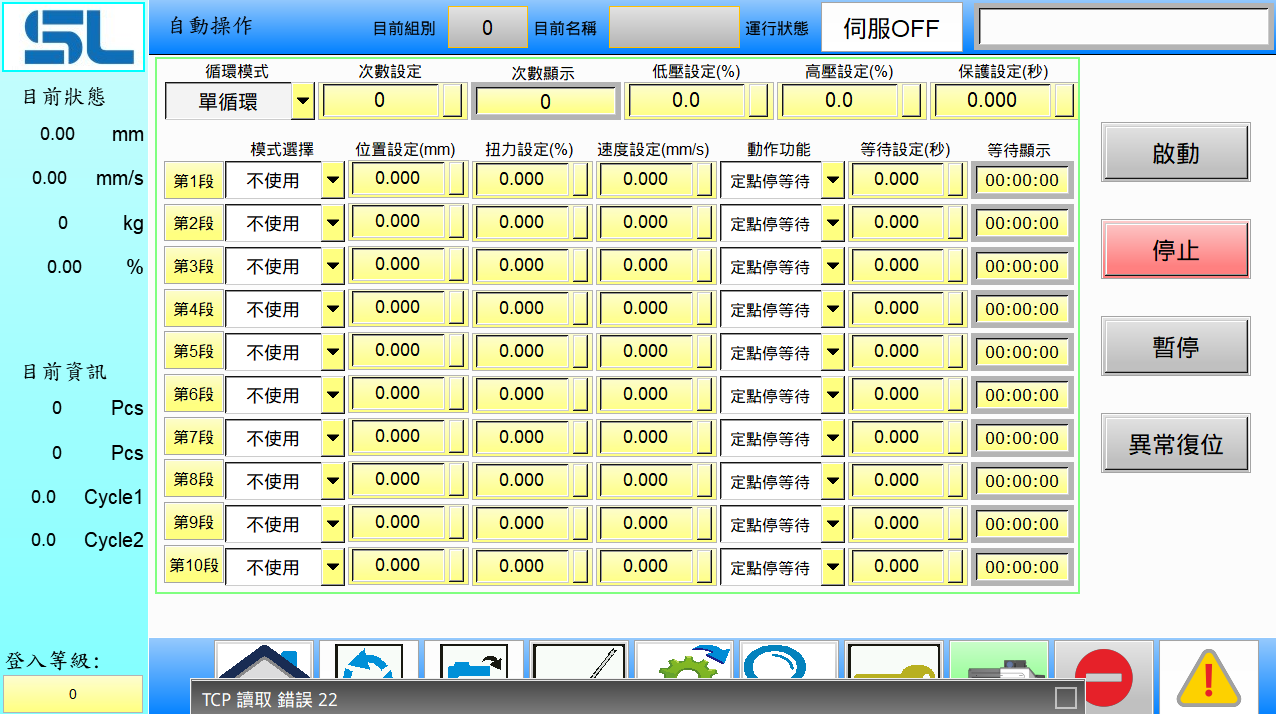
Task: Toggle the checkbox in TCP error bar
Action: [x=1066, y=697]
